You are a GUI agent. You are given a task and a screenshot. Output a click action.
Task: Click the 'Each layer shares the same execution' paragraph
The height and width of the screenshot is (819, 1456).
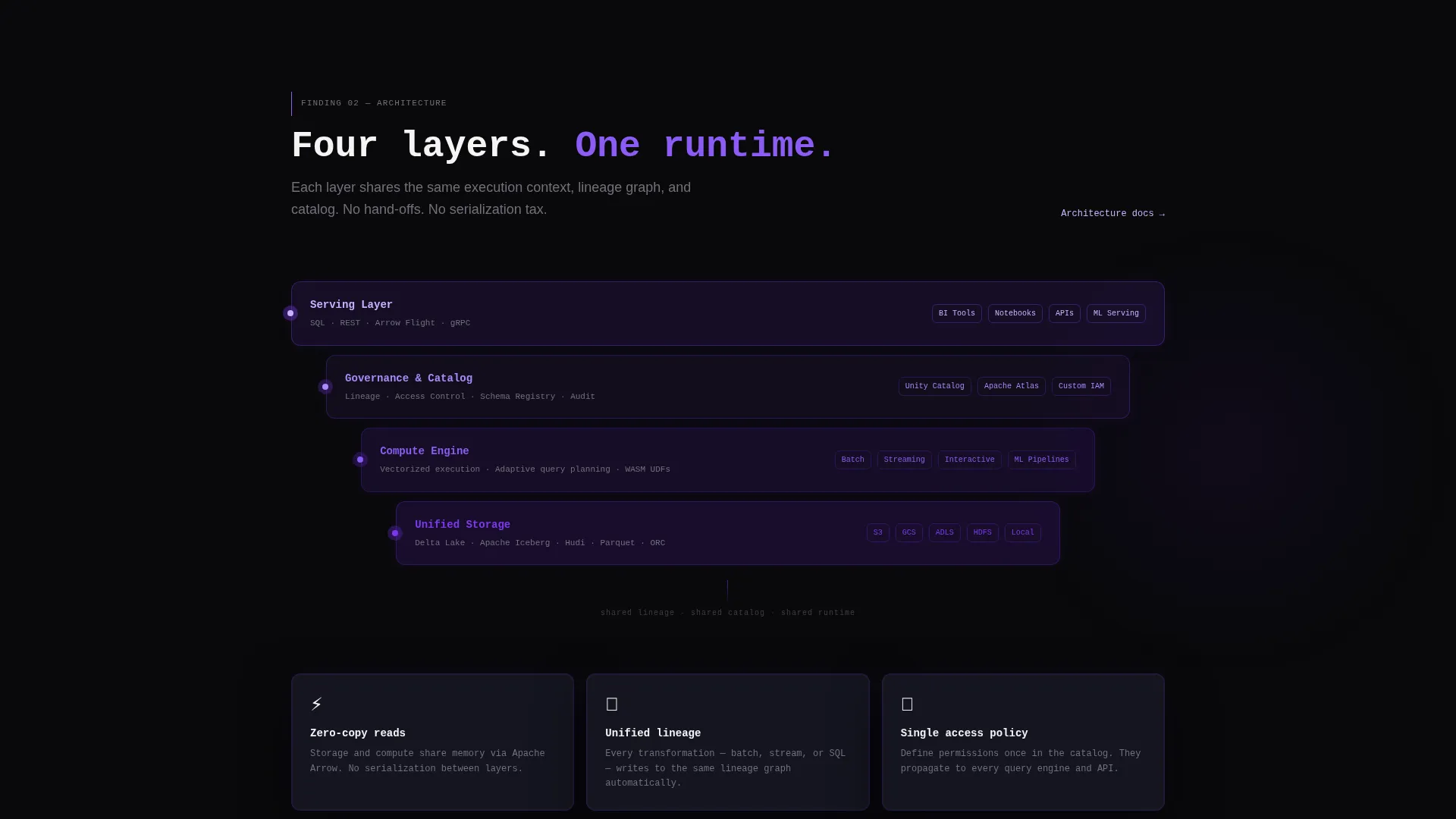tap(491, 198)
